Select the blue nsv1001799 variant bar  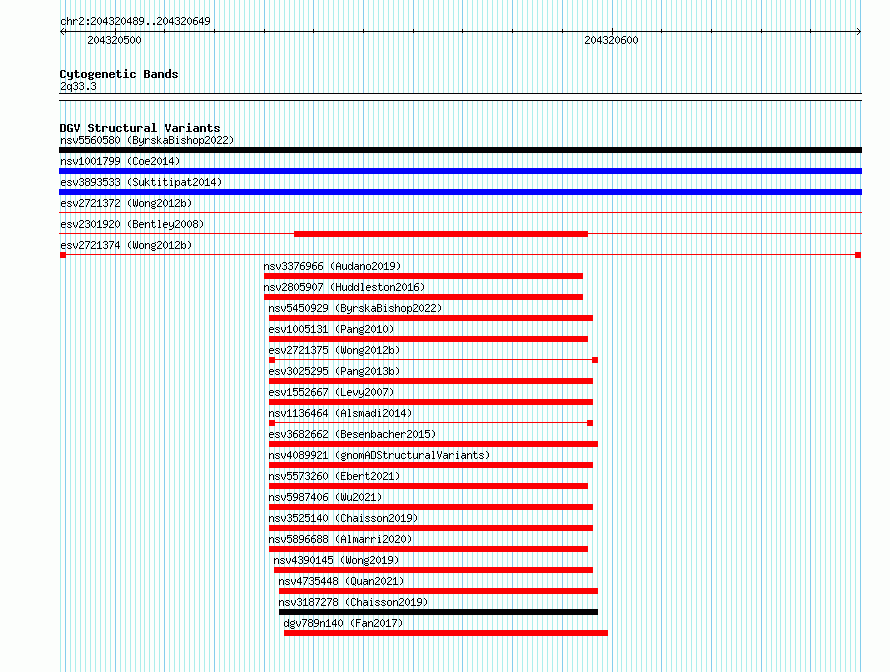460,171
